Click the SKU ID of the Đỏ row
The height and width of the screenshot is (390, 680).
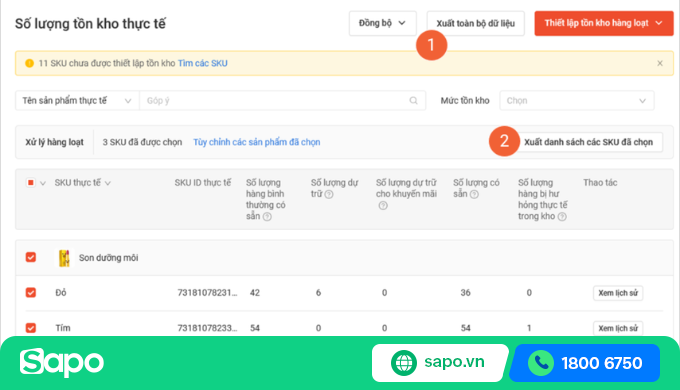click(207, 293)
